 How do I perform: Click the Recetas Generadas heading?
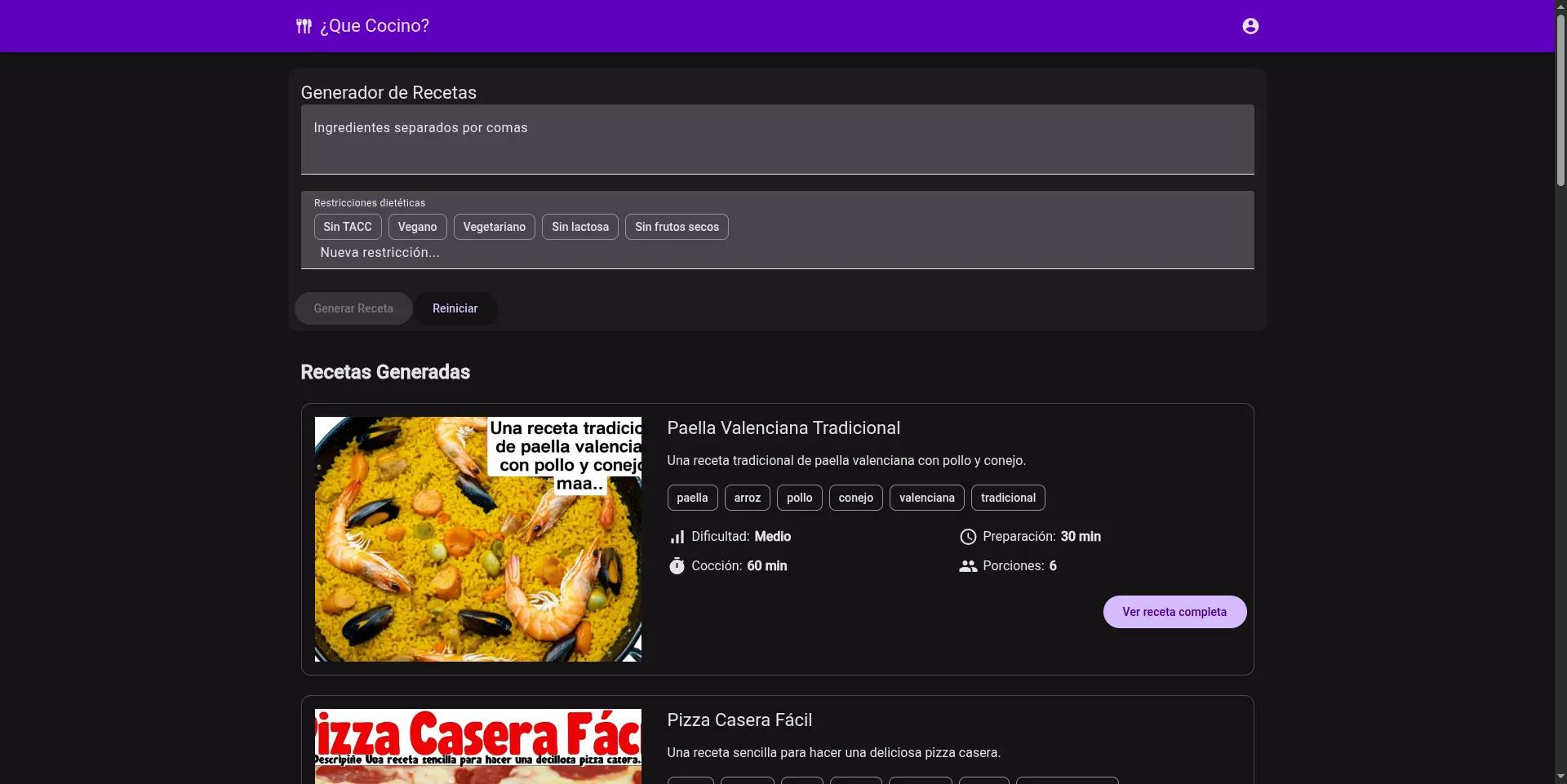pyautogui.click(x=385, y=372)
